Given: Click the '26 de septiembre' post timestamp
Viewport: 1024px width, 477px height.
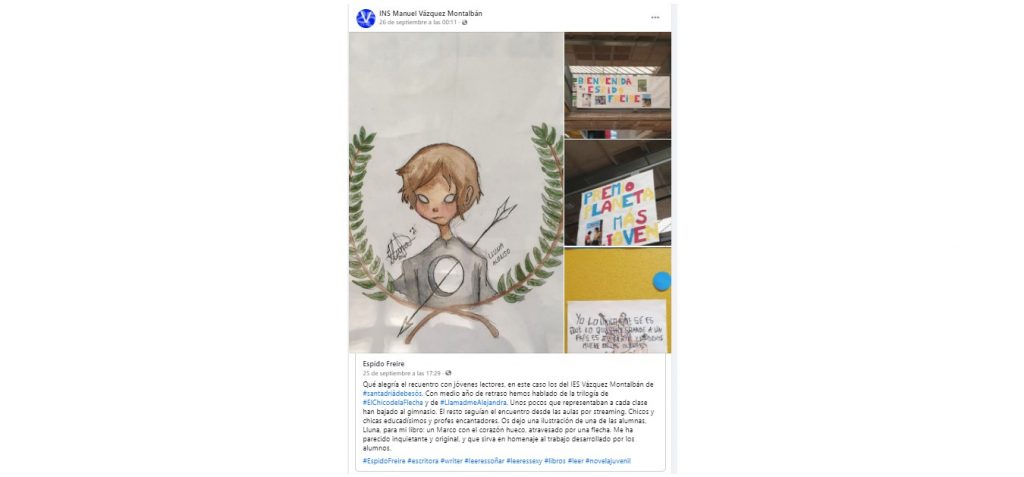Looking at the screenshot, I should click(419, 22).
